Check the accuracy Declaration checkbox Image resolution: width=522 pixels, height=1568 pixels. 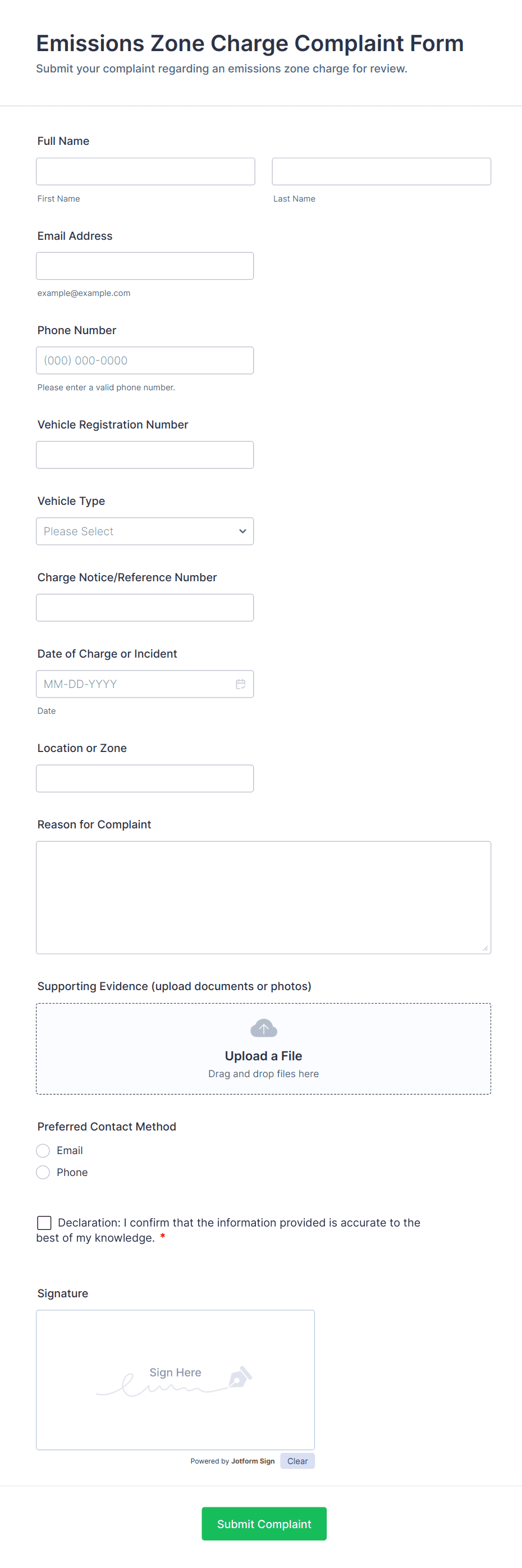point(44,1222)
